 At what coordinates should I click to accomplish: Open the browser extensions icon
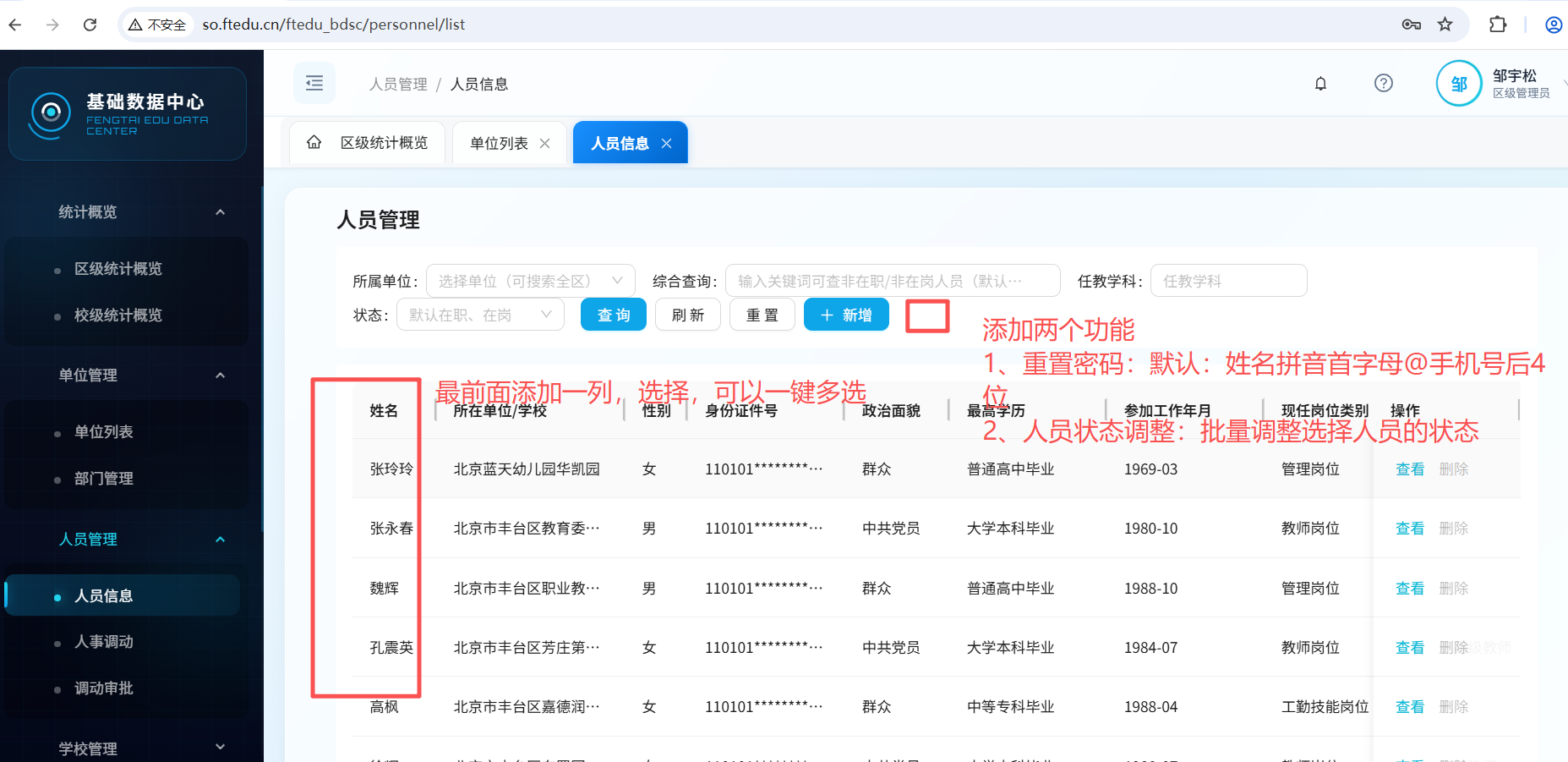(1497, 25)
